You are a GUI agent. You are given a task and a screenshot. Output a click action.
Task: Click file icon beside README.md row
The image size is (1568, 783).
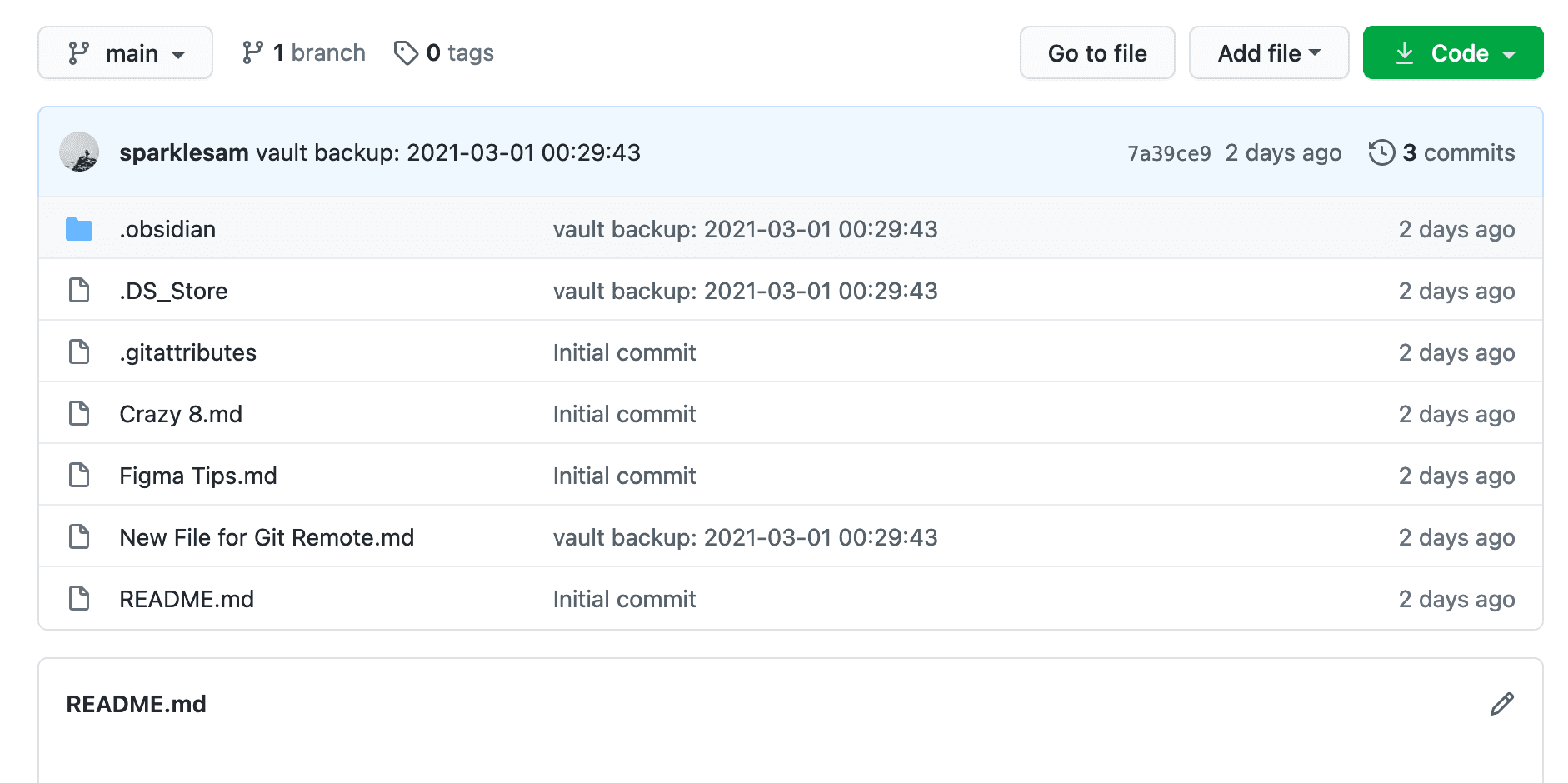pos(79,599)
